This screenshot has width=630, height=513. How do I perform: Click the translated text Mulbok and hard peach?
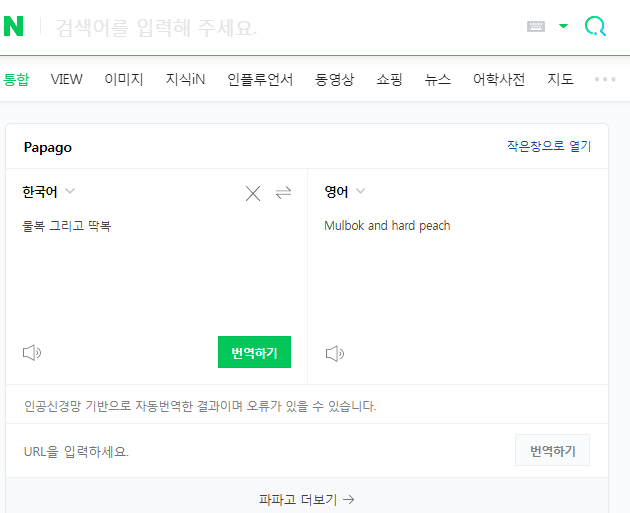[387, 226]
